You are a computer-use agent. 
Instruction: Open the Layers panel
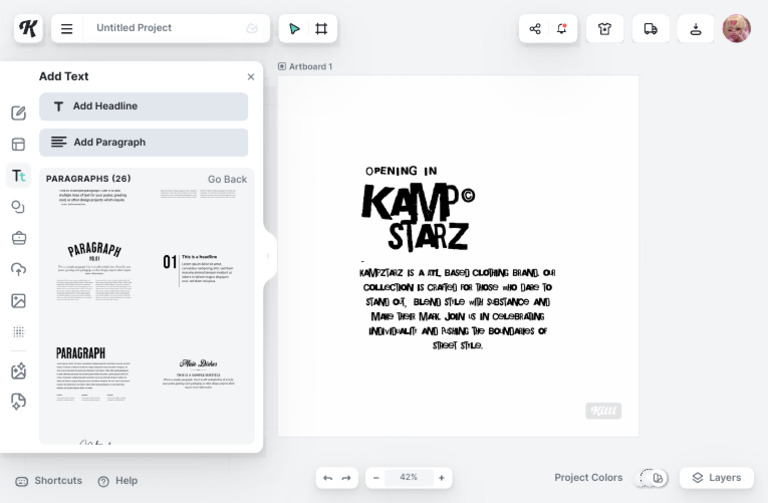[717, 478]
